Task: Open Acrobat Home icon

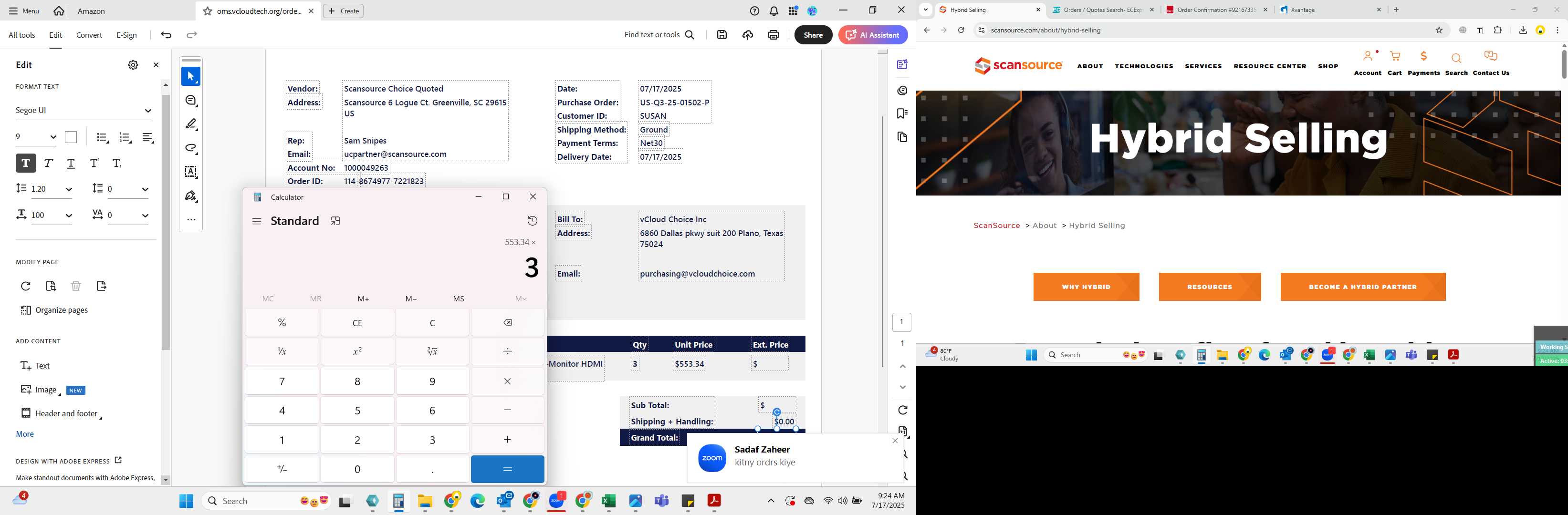Action: point(59,11)
